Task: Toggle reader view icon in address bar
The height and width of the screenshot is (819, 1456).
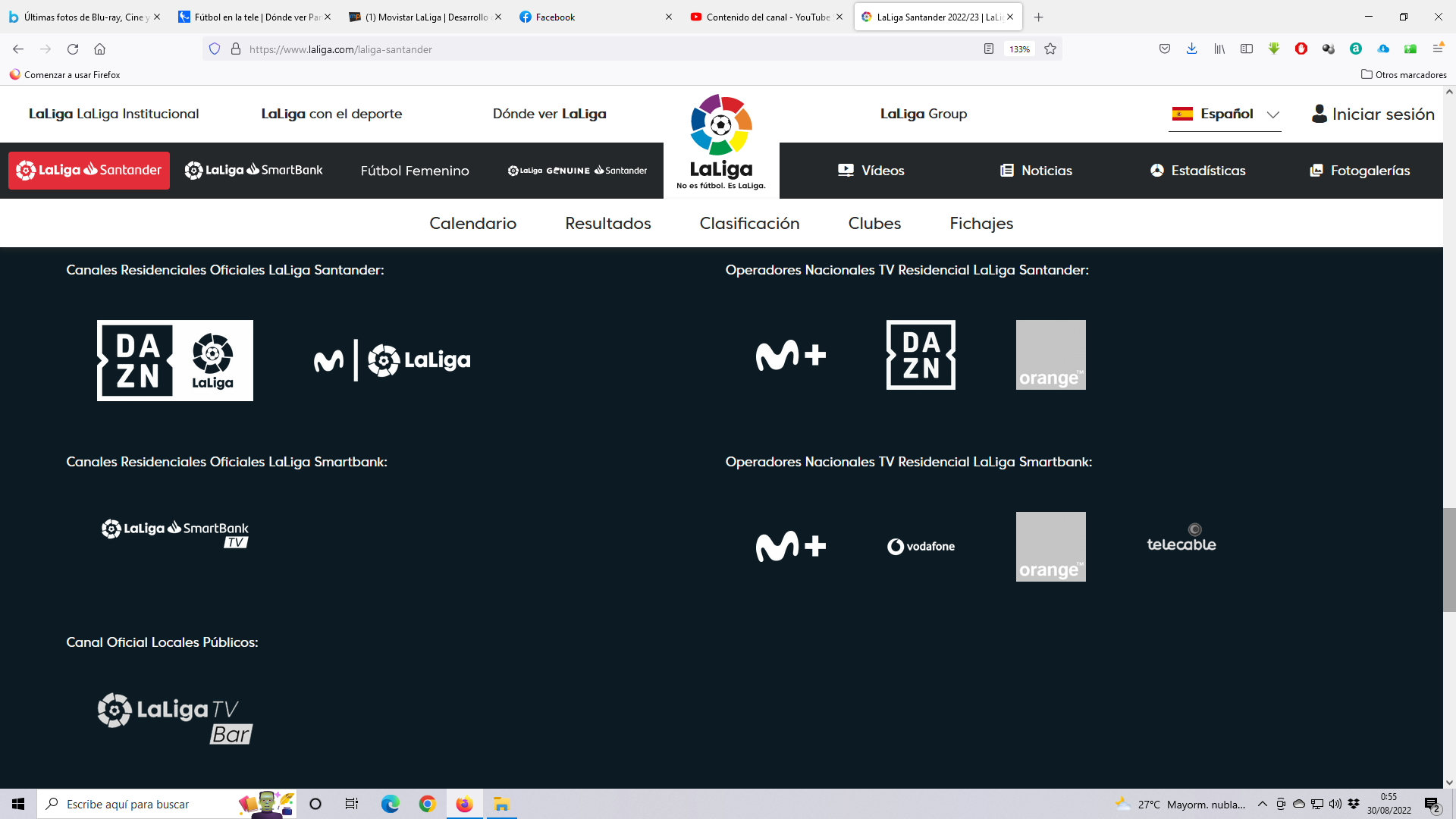Action: tap(989, 49)
